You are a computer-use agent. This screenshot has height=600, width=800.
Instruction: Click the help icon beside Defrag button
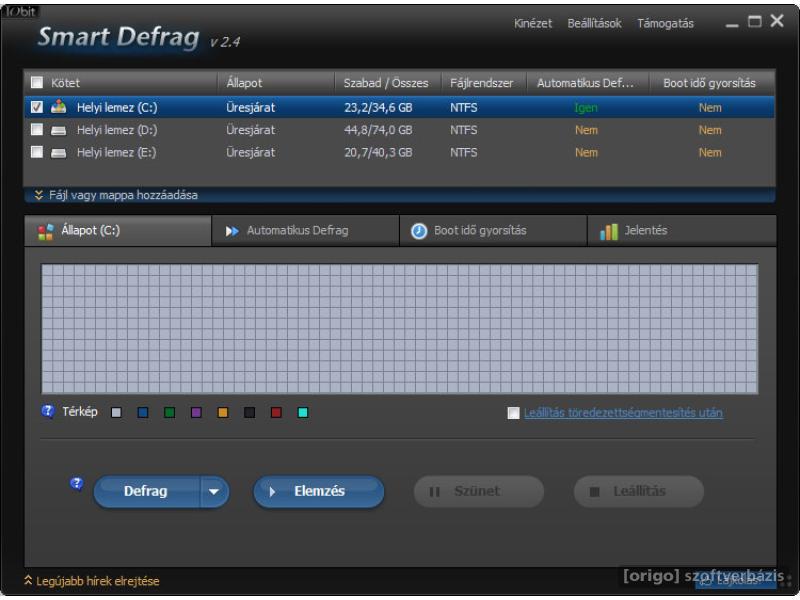(x=77, y=484)
